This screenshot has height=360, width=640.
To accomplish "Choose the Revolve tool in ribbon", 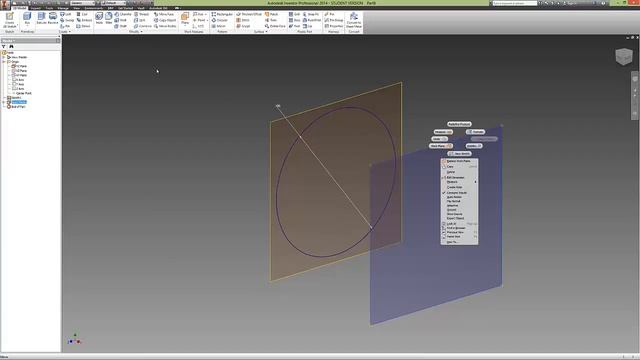I will click(53, 18).
